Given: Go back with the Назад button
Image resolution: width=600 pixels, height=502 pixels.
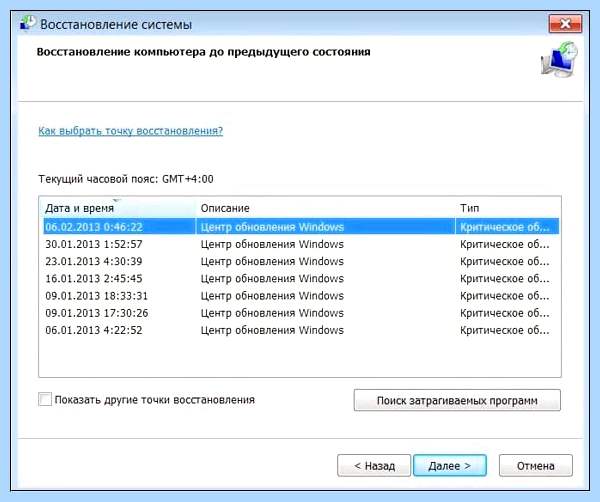Looking at the screenshot, I should 374,465.
